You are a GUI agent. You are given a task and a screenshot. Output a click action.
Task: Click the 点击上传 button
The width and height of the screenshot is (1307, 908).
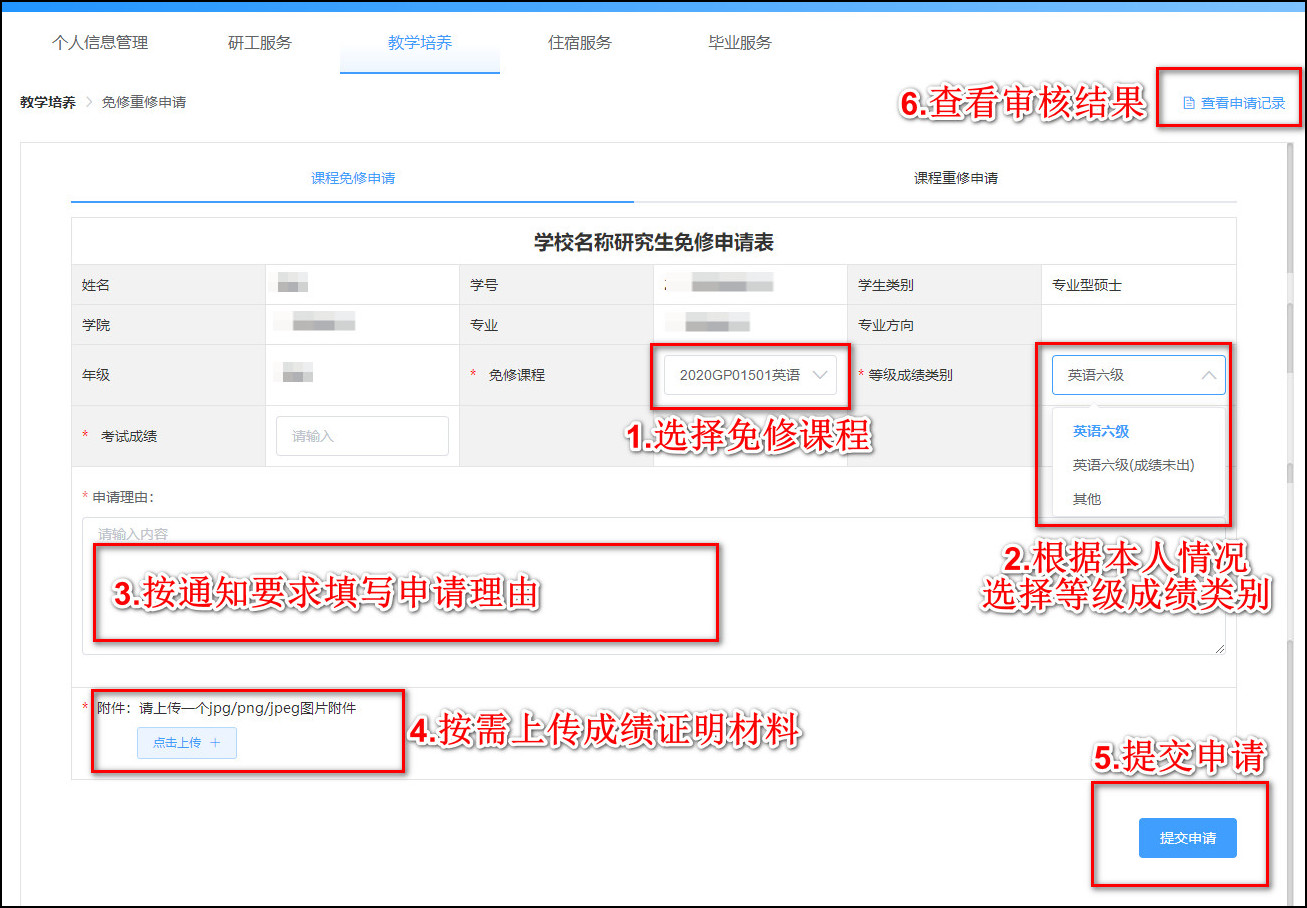pyautogui.click(x=187, y=742)
